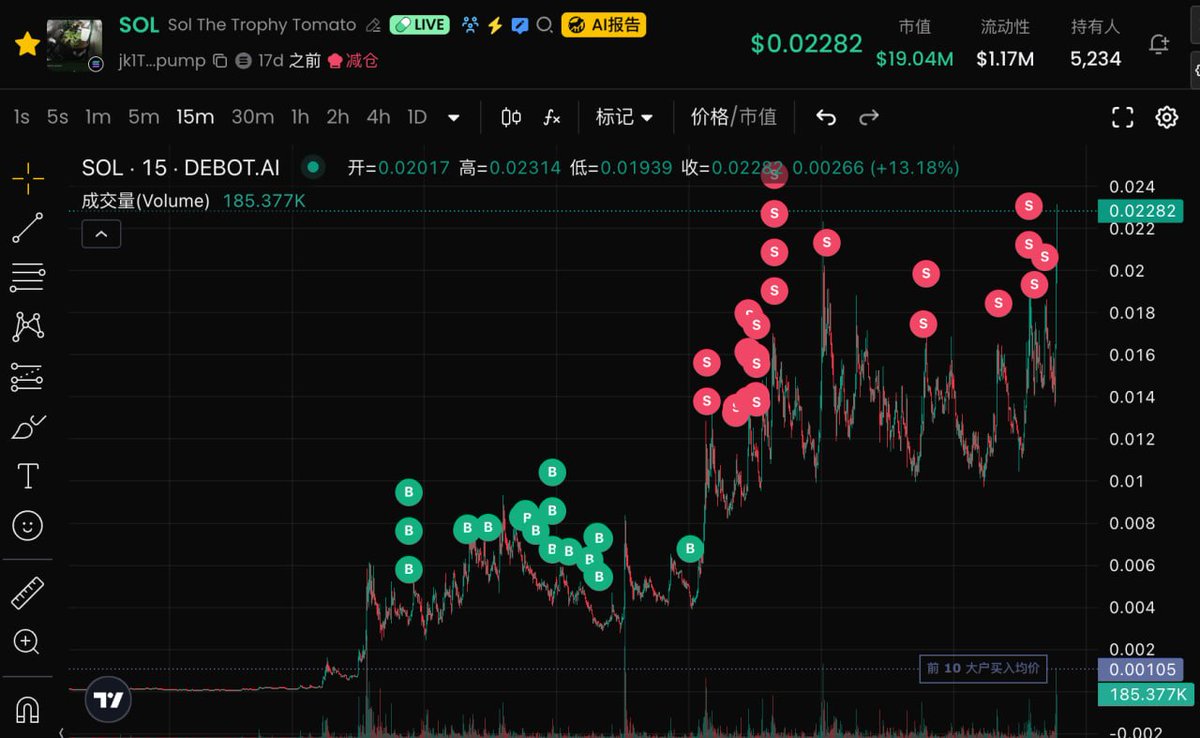Copy the jk1T...pump contract address

[x=220, y=61]
